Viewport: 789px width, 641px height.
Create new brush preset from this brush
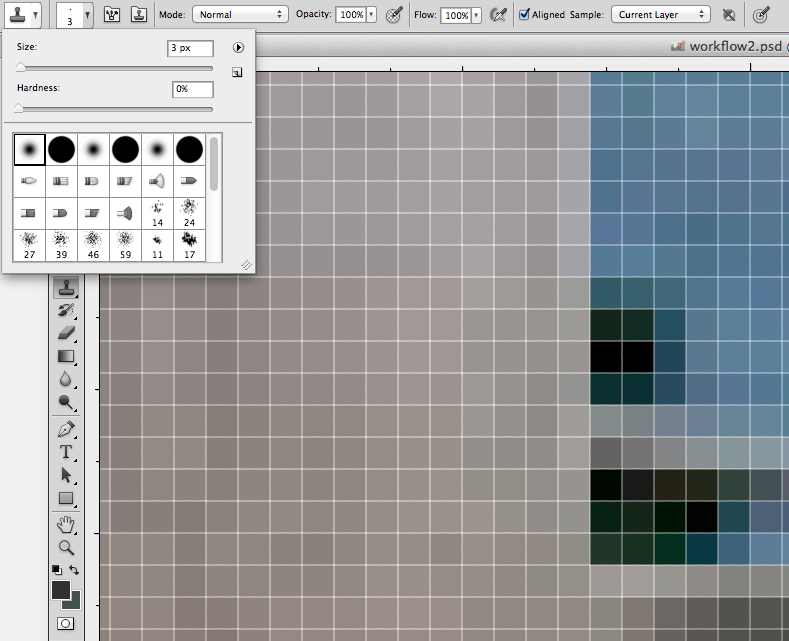tap(238, 73)
